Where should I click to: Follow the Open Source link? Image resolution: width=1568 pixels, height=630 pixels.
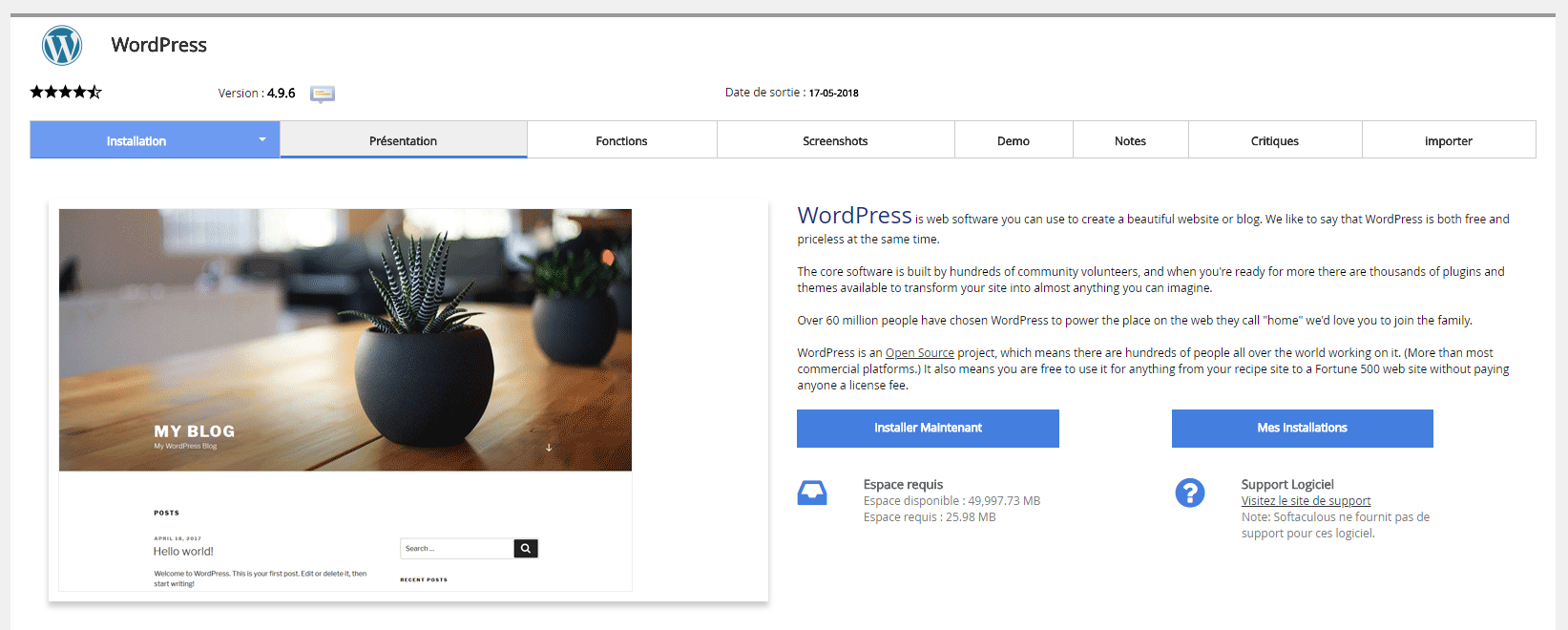pos(920,353)
